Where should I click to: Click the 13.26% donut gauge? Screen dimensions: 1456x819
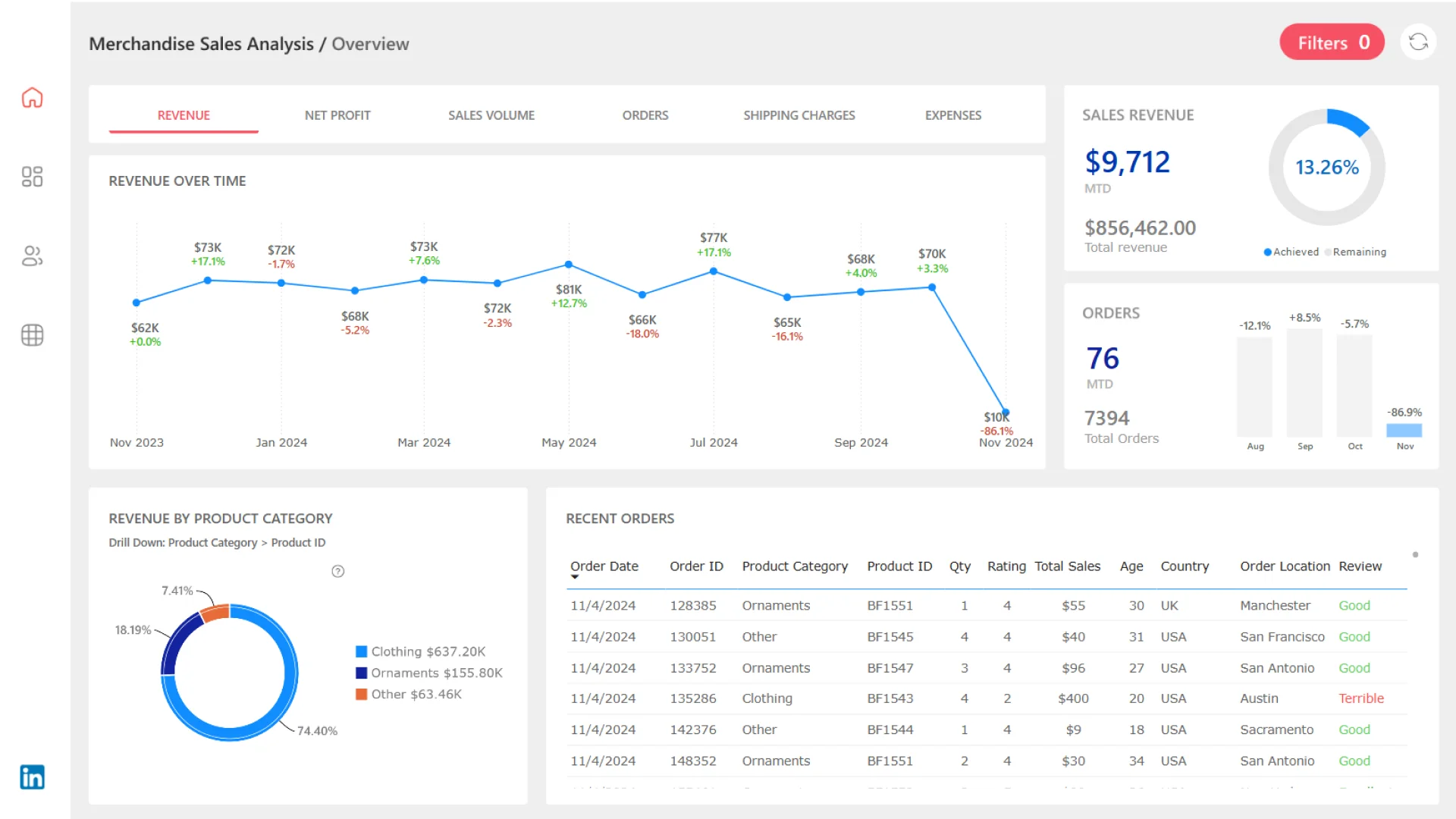pos(1327,168)
